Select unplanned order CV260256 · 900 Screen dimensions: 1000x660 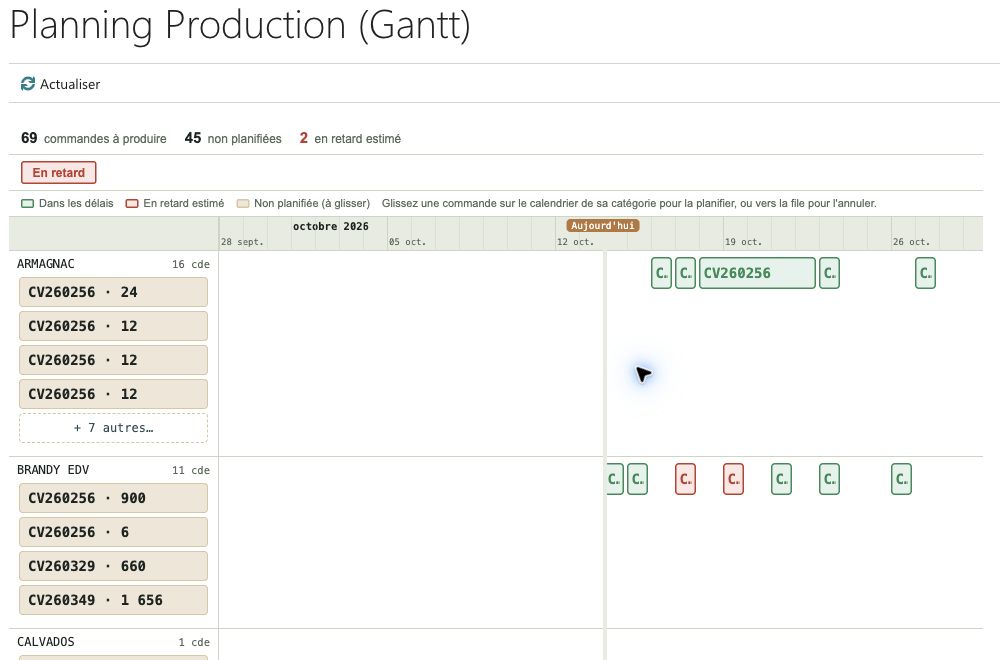click(114, 498)
